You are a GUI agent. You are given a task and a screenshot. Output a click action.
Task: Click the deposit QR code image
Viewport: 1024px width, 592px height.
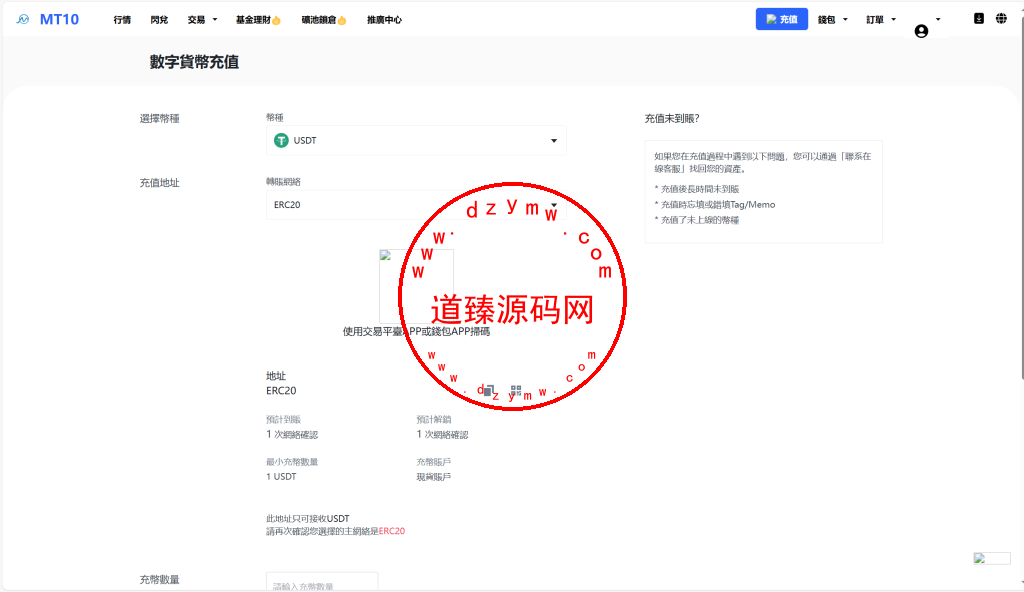(416, 286)
